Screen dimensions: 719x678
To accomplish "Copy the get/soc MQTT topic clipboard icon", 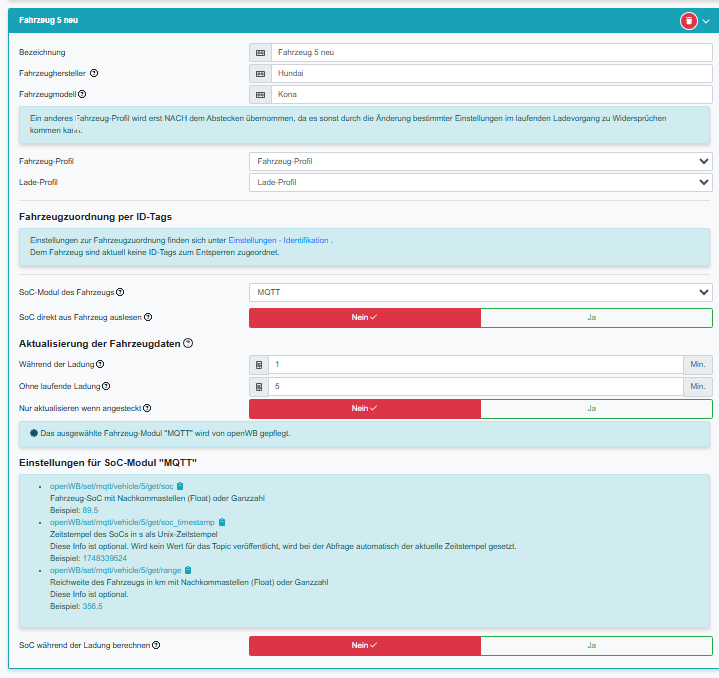I will pyautogui.click(x=180, y=486).
